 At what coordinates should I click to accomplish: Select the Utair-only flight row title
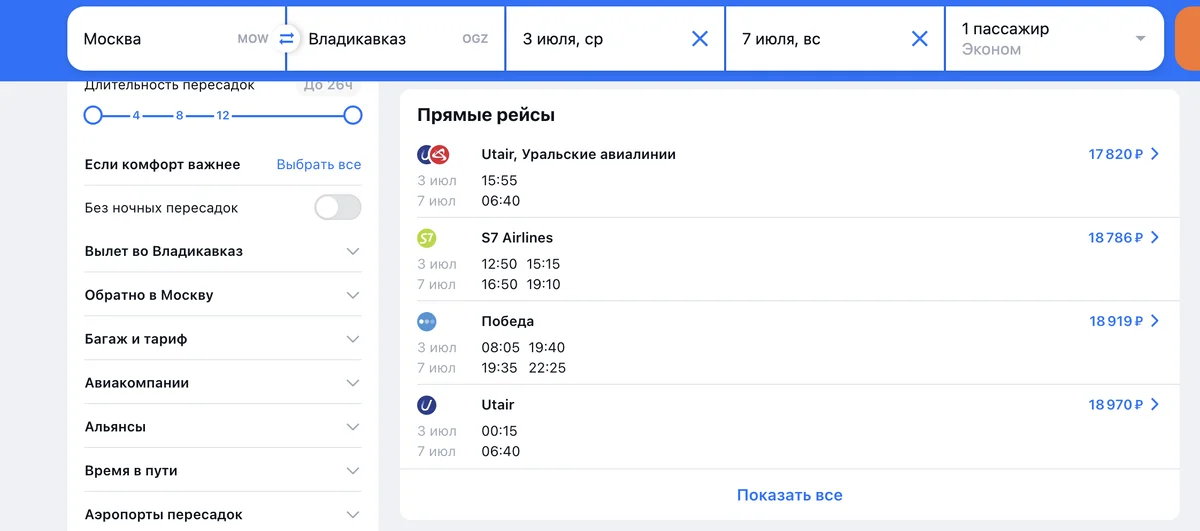pos(498,405)
